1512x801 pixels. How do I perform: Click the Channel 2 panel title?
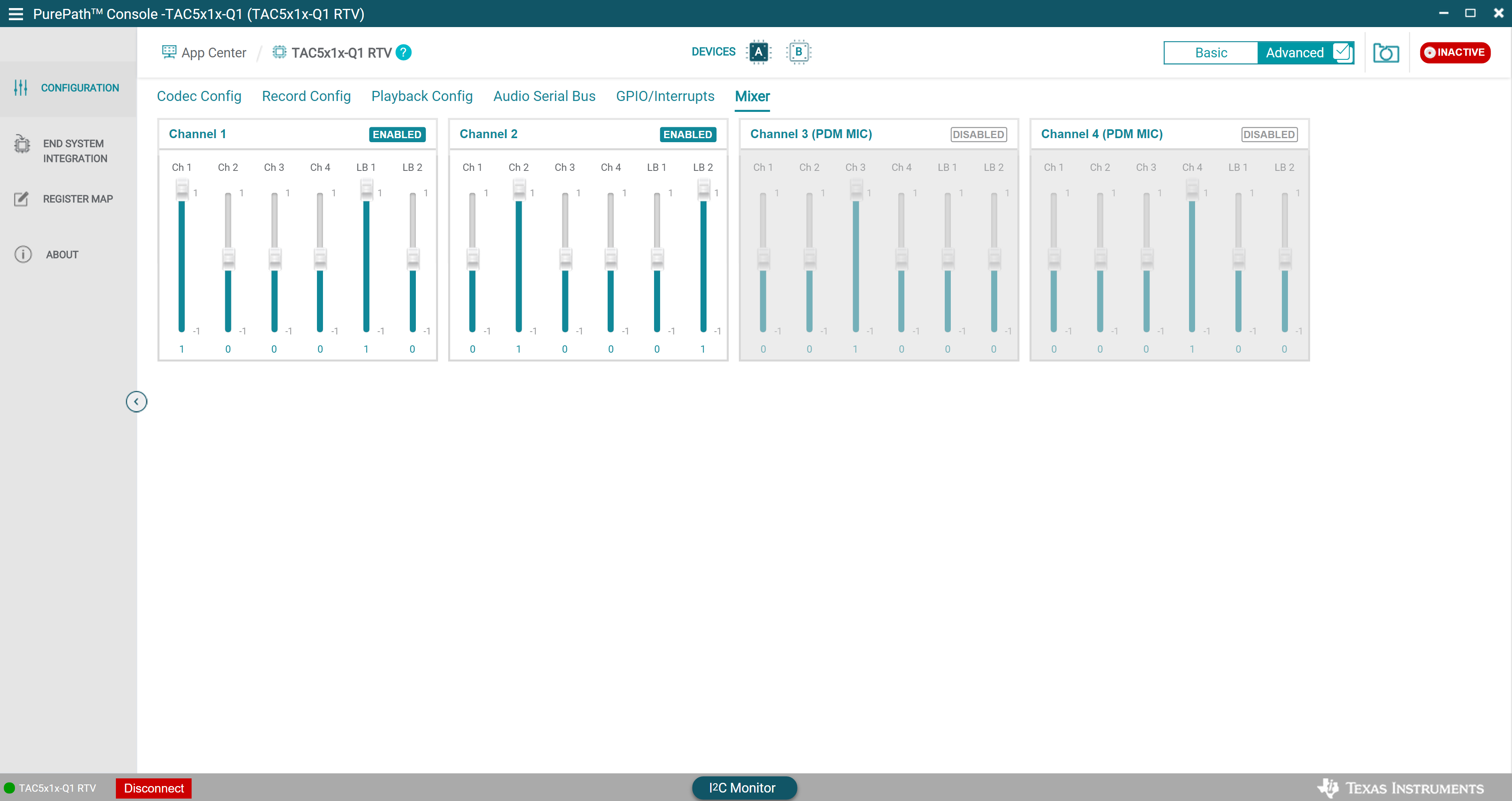tap(489, 135)
